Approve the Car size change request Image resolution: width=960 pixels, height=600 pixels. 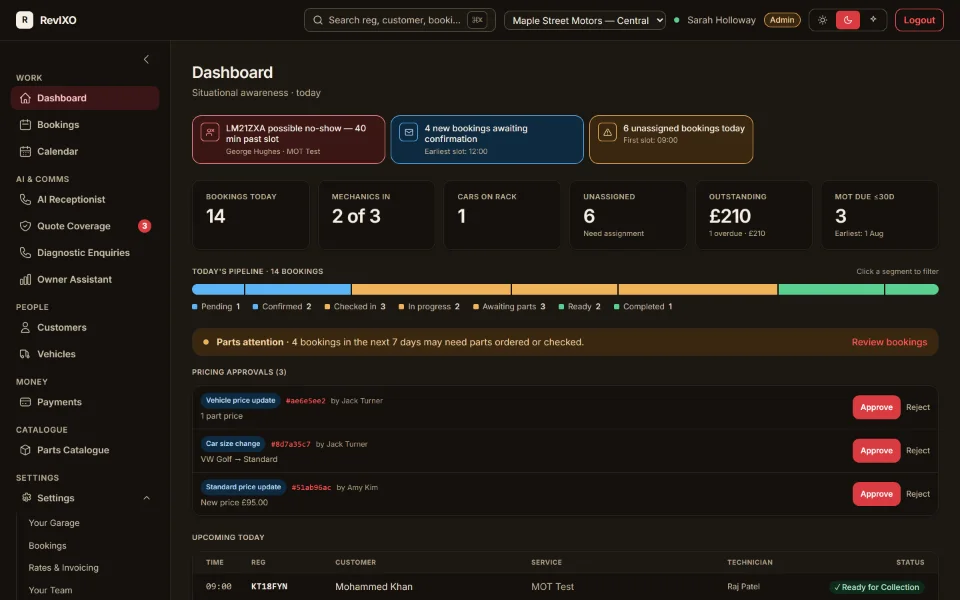[876, 451]
